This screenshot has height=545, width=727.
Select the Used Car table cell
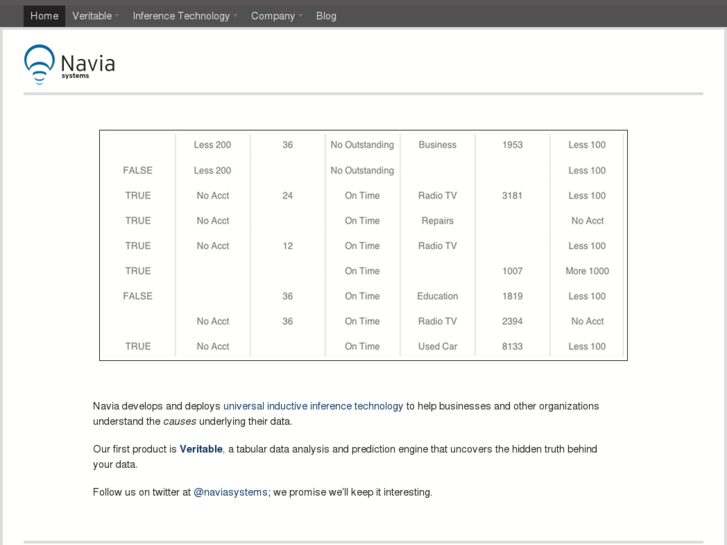[x=437, y=346]
